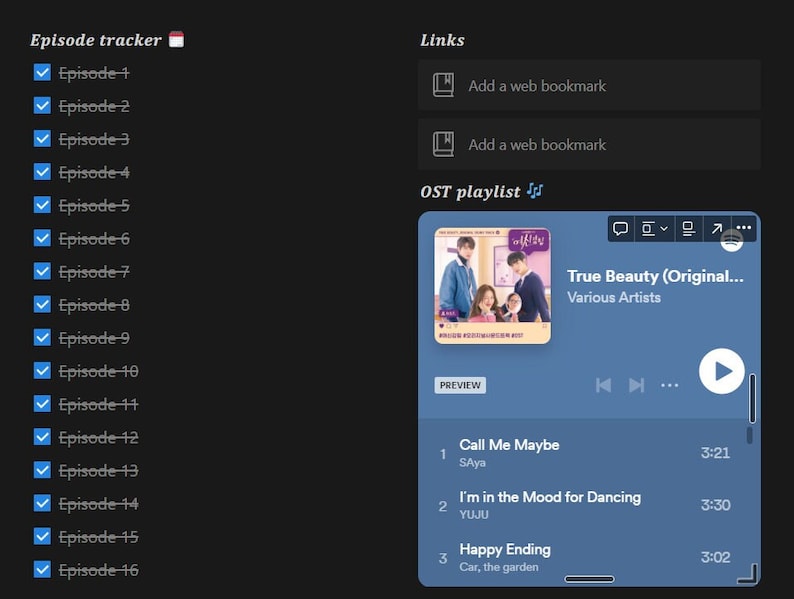Select the track Happy Ending
This screenshot has height=599, width=794.
pos(505,549)
